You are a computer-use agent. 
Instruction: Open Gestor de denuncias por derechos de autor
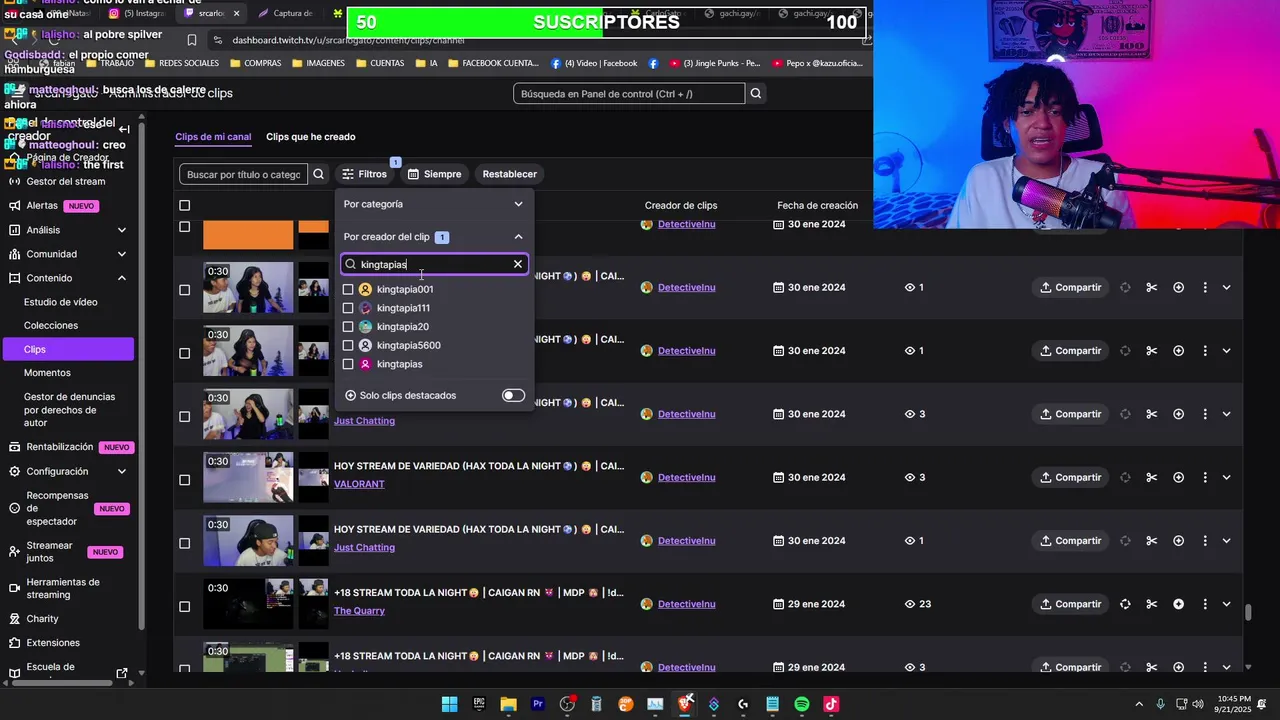[69, 410]
